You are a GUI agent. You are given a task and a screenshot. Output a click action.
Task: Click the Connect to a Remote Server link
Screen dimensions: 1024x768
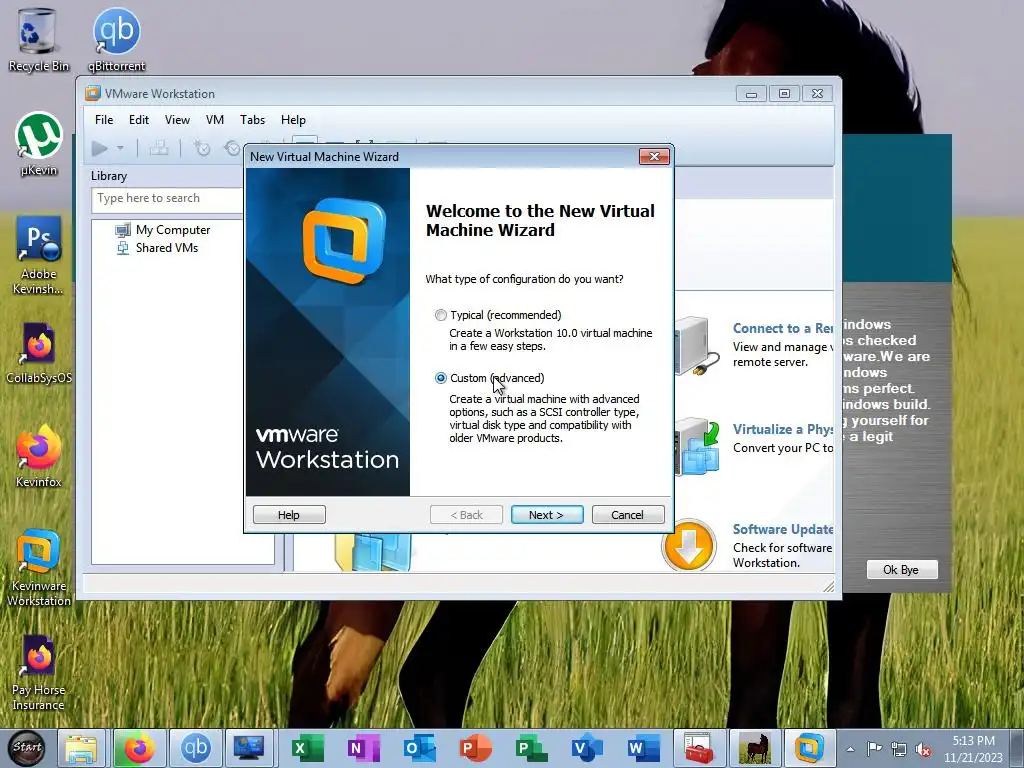click(x=782, y=328)
